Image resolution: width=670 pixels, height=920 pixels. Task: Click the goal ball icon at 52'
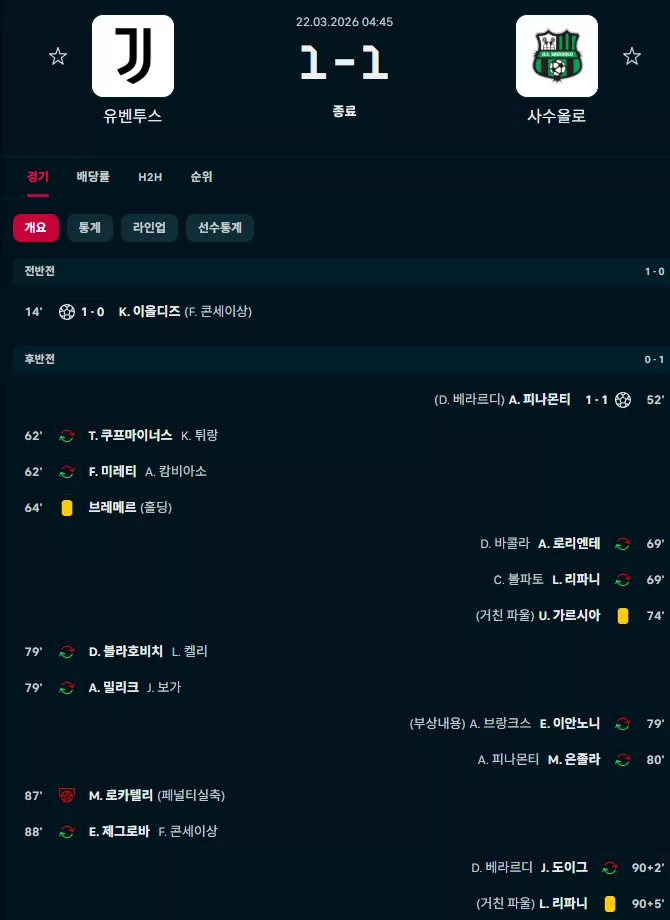623,400
